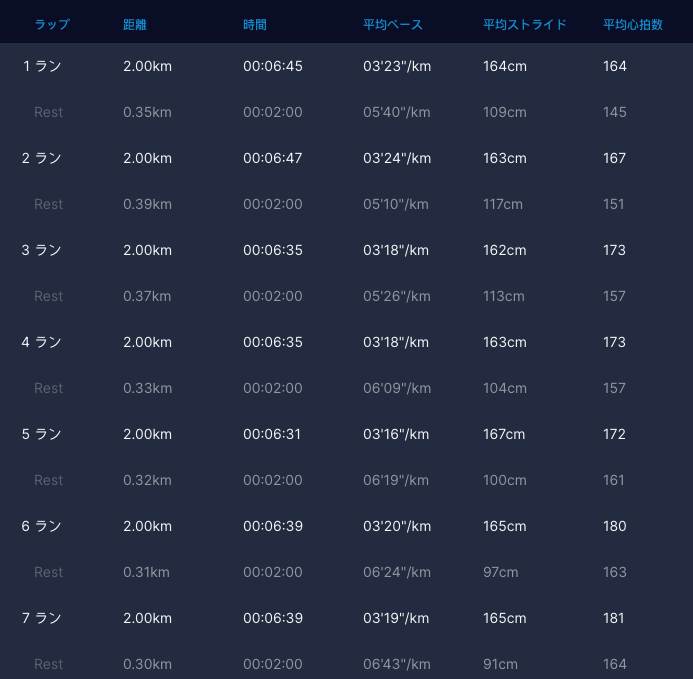Screen dimensions: 693x679
Task: Click the 00:06:31 time value
Action: click(273, 434)
